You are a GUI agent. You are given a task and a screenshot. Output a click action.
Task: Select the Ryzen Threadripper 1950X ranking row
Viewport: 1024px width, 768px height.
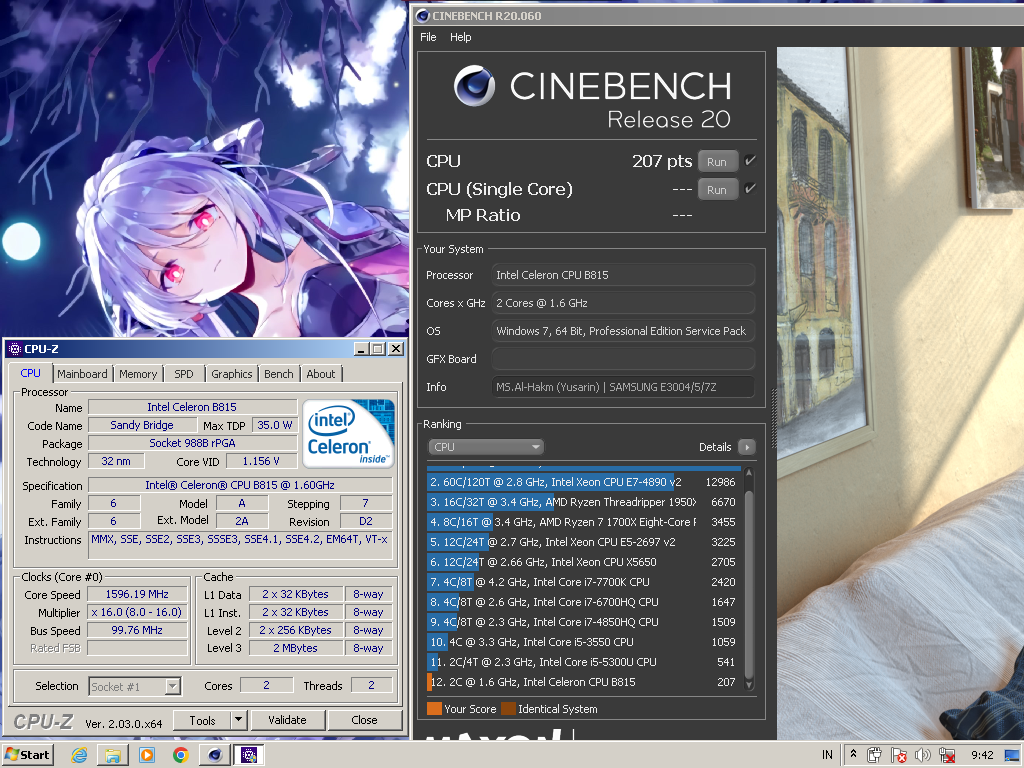click(x=583, y=502)
